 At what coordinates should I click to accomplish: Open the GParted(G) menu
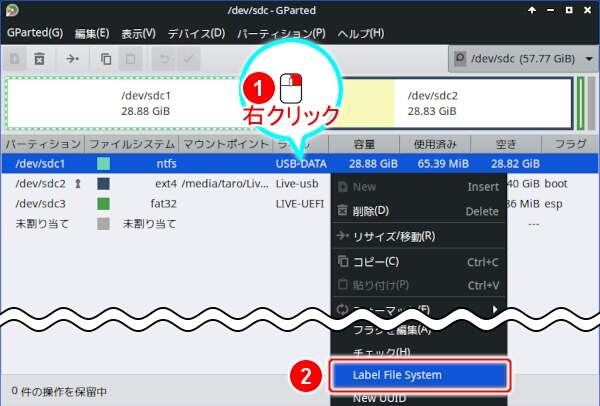[x=35, y=33]
